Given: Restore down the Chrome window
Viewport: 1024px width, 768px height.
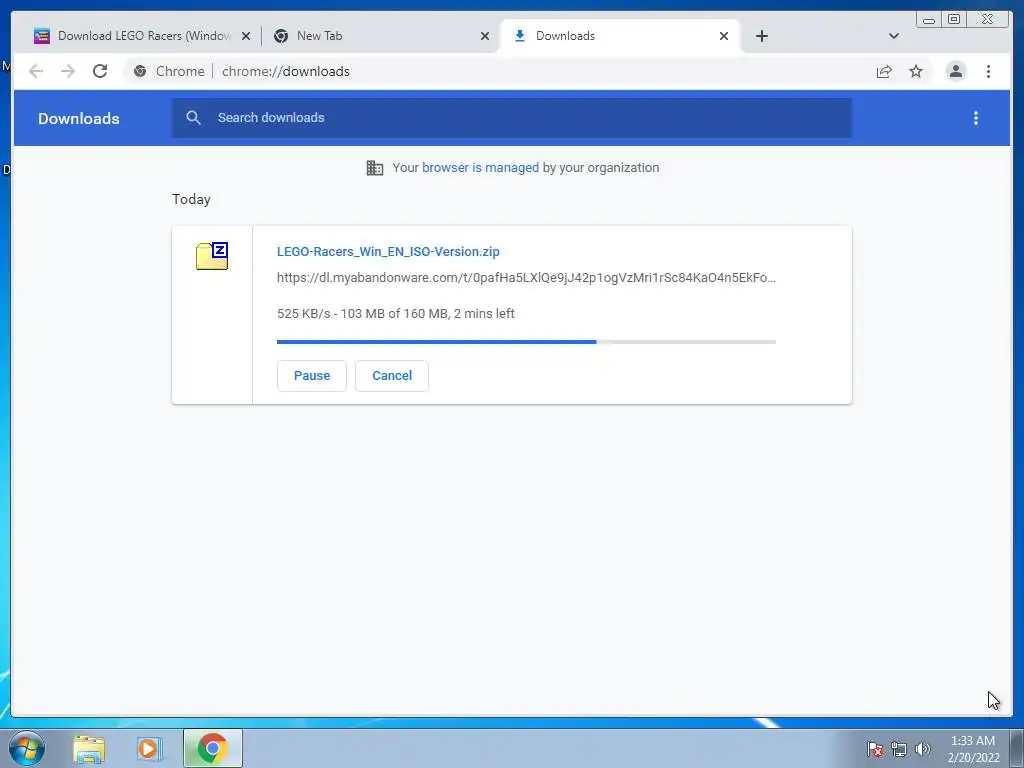Looking at the screenshot, I should [954, 20].
